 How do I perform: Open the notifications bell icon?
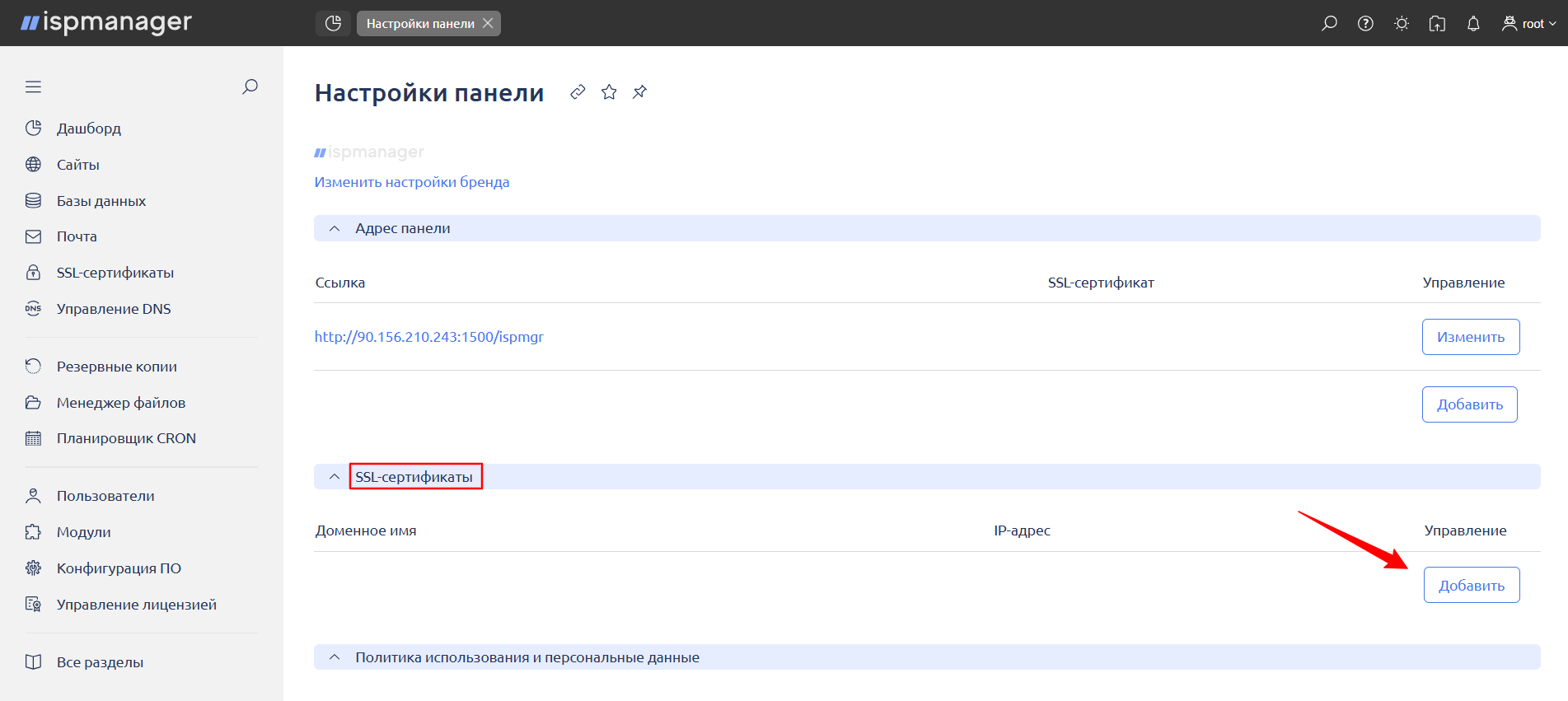(x=1473, y=23)
